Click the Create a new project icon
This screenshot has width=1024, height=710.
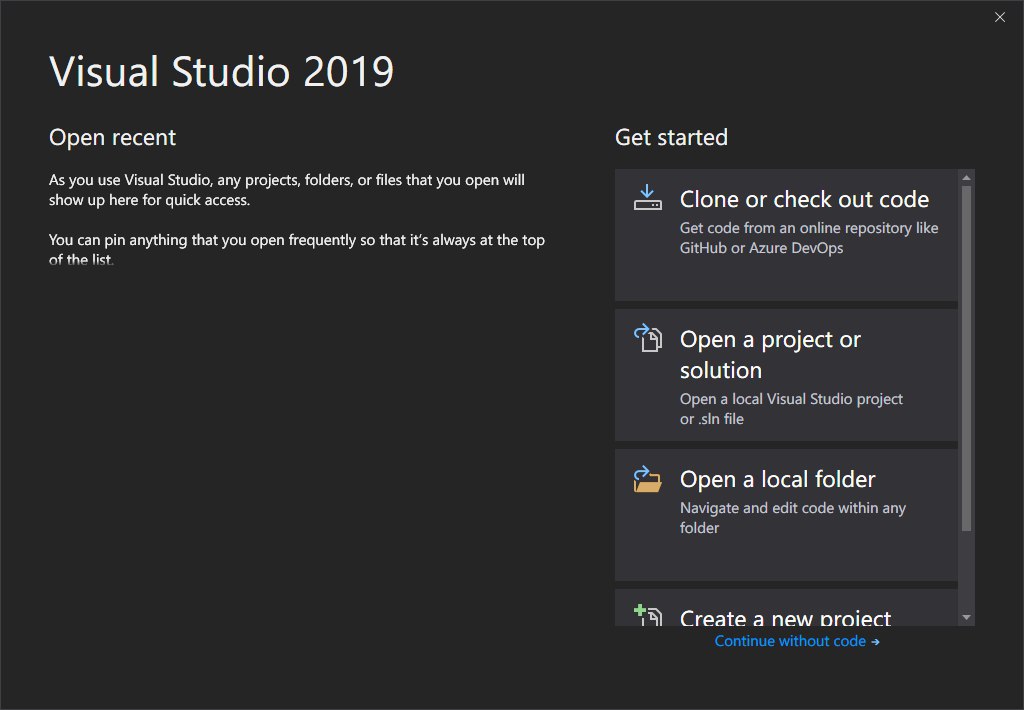(x=648, y=615)
